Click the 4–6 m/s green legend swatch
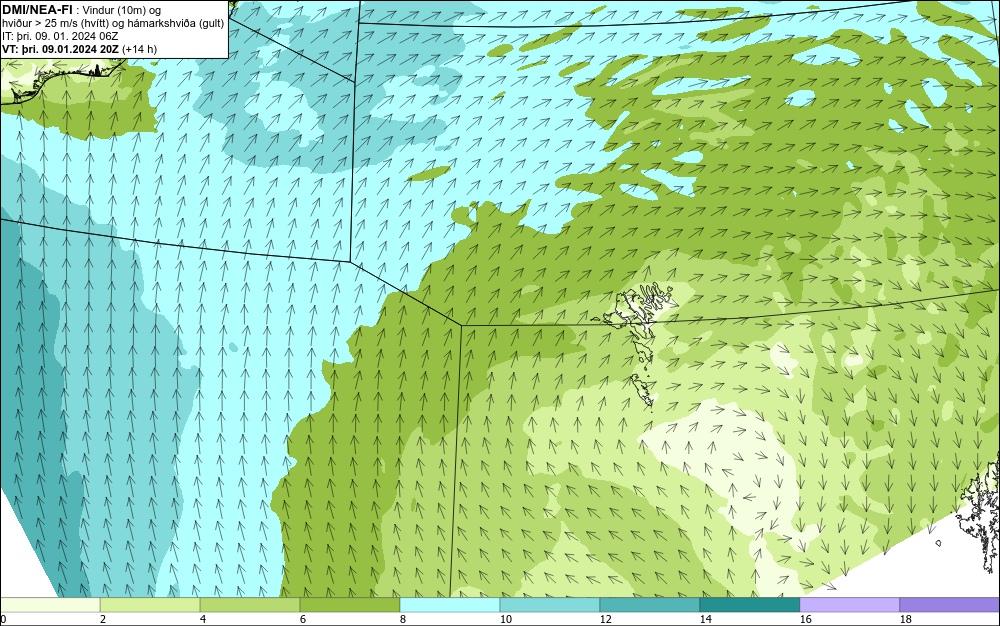Screen dimensions: 1000x626 (x=250, y=604)
